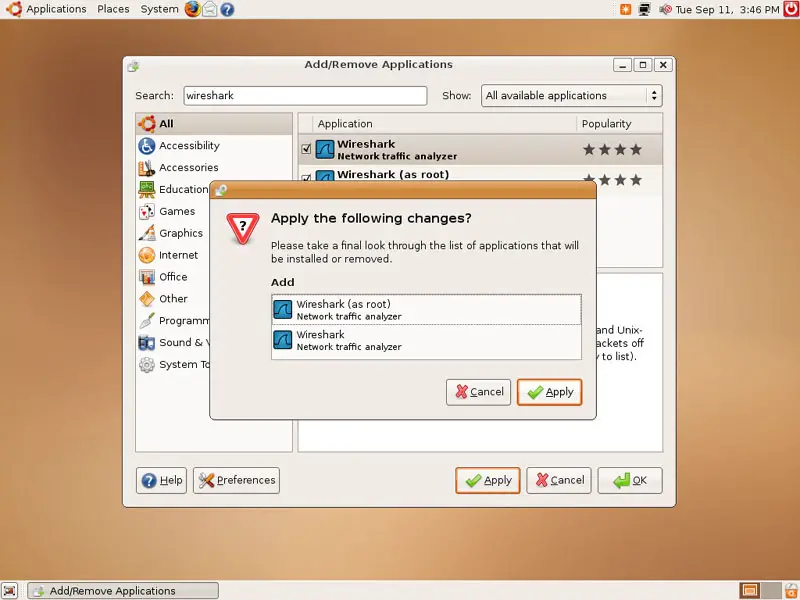Click the network status tray icon
Viewport: 800px width, 600px height.
(645, 9)
